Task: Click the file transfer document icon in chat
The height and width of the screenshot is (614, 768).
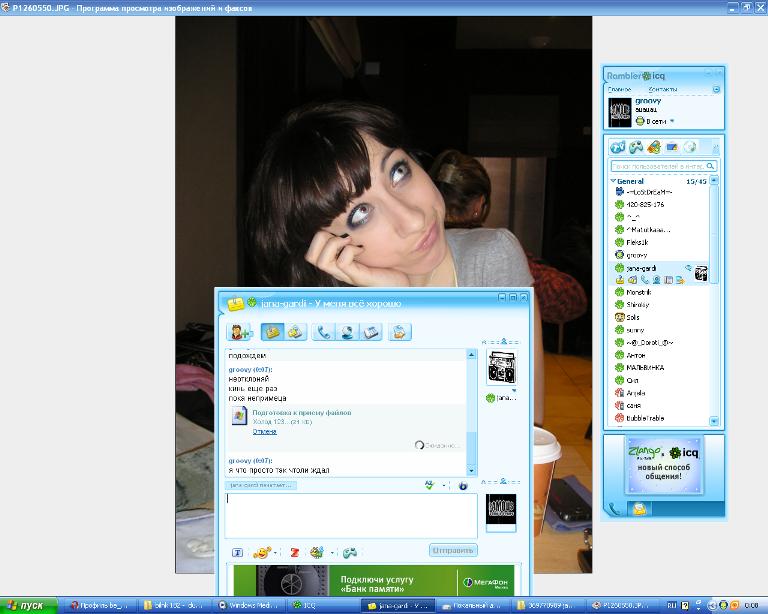Action: point(239,416)
